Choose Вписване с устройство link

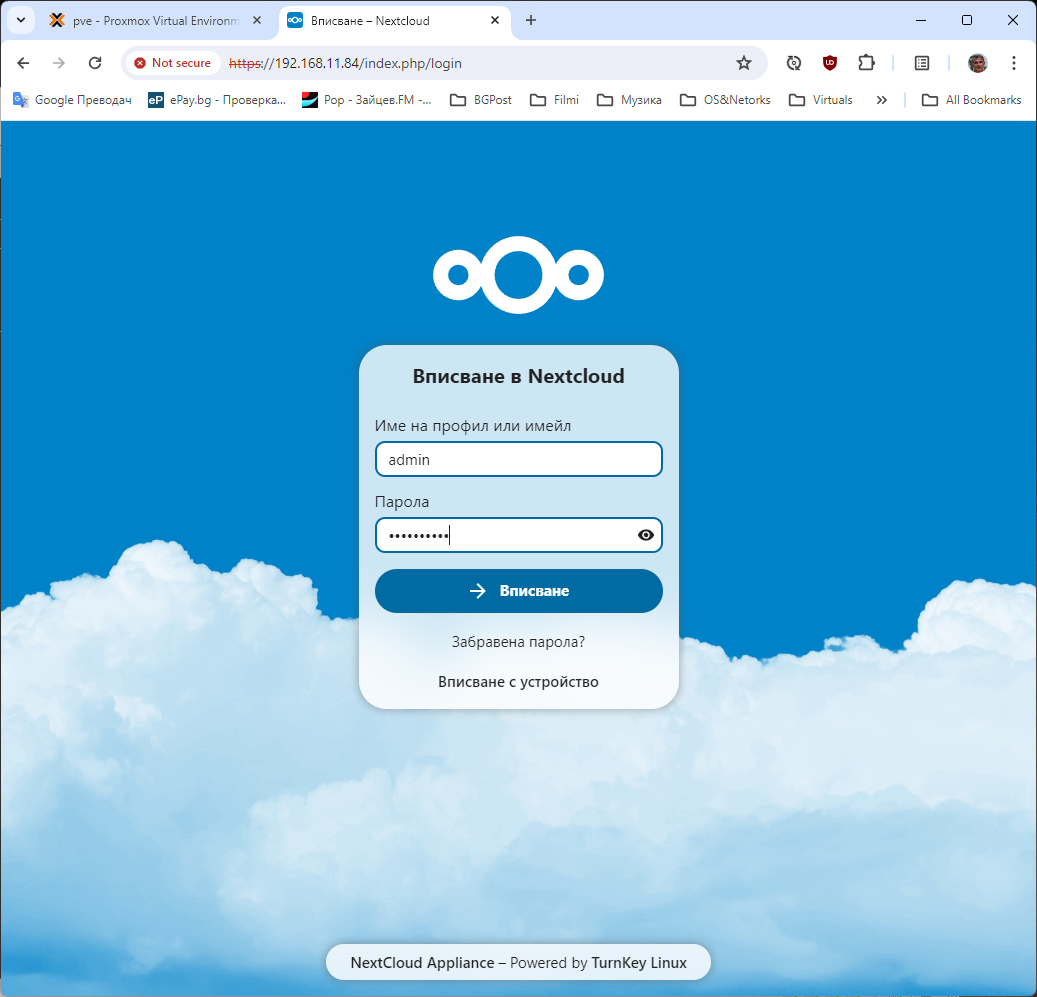pyautogui.click(x=518, y=682)
